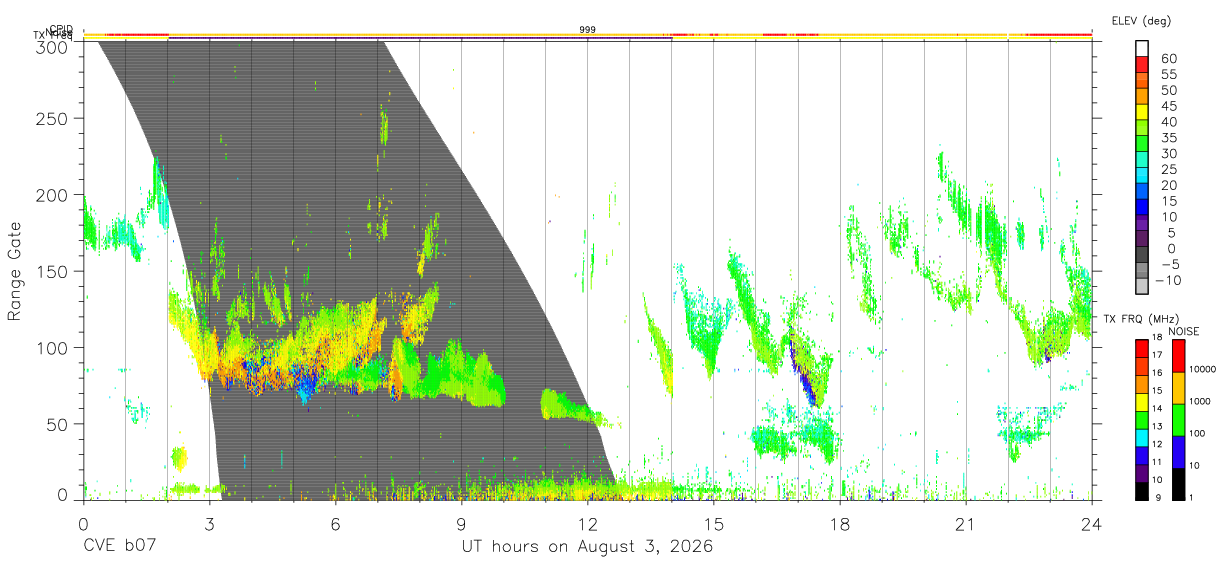Click the 'ELEV (deg)' legend title
The width and height of the screenshot is (1228, 567).
click(1141, 21)
